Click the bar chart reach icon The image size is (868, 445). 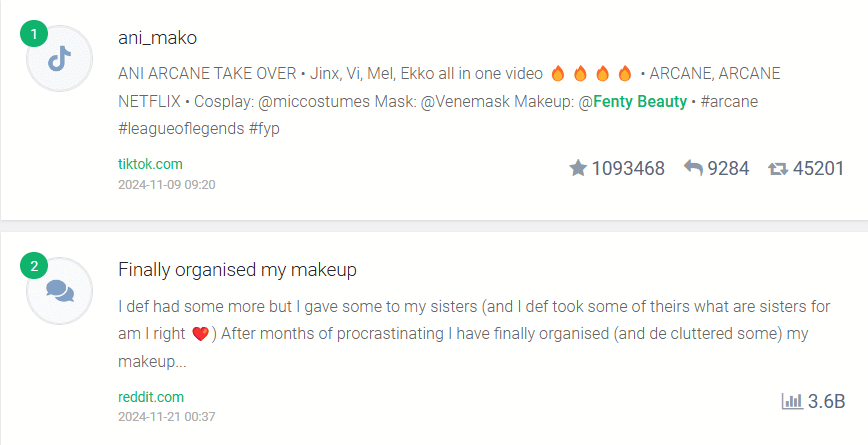792,401
